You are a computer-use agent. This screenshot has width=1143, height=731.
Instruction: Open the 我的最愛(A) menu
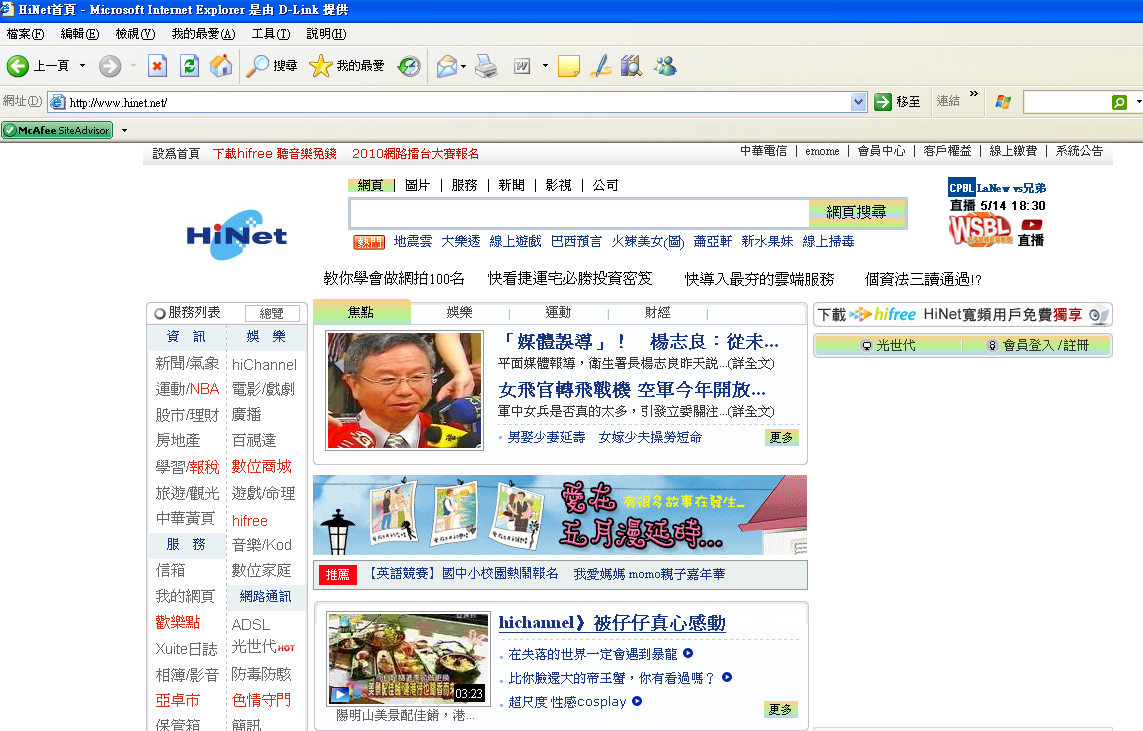click(203, 34)
